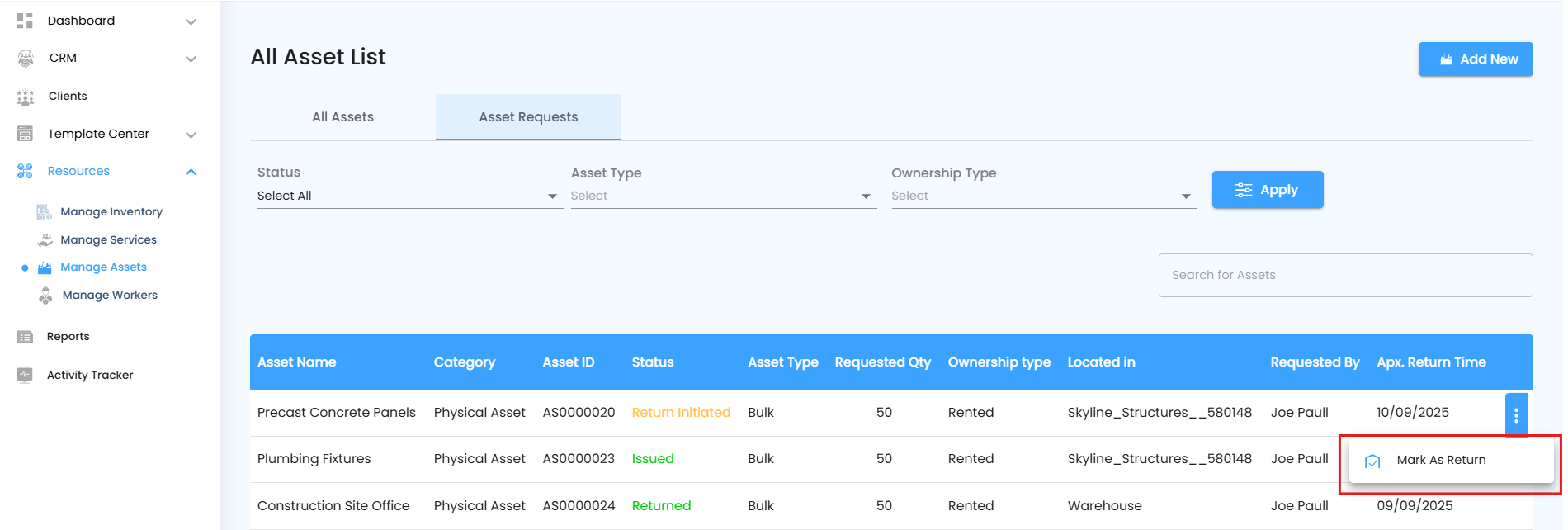Screen dimensions: 1568x530
Task: Focus the Search for Assets field
Action: coord(1345,275)
